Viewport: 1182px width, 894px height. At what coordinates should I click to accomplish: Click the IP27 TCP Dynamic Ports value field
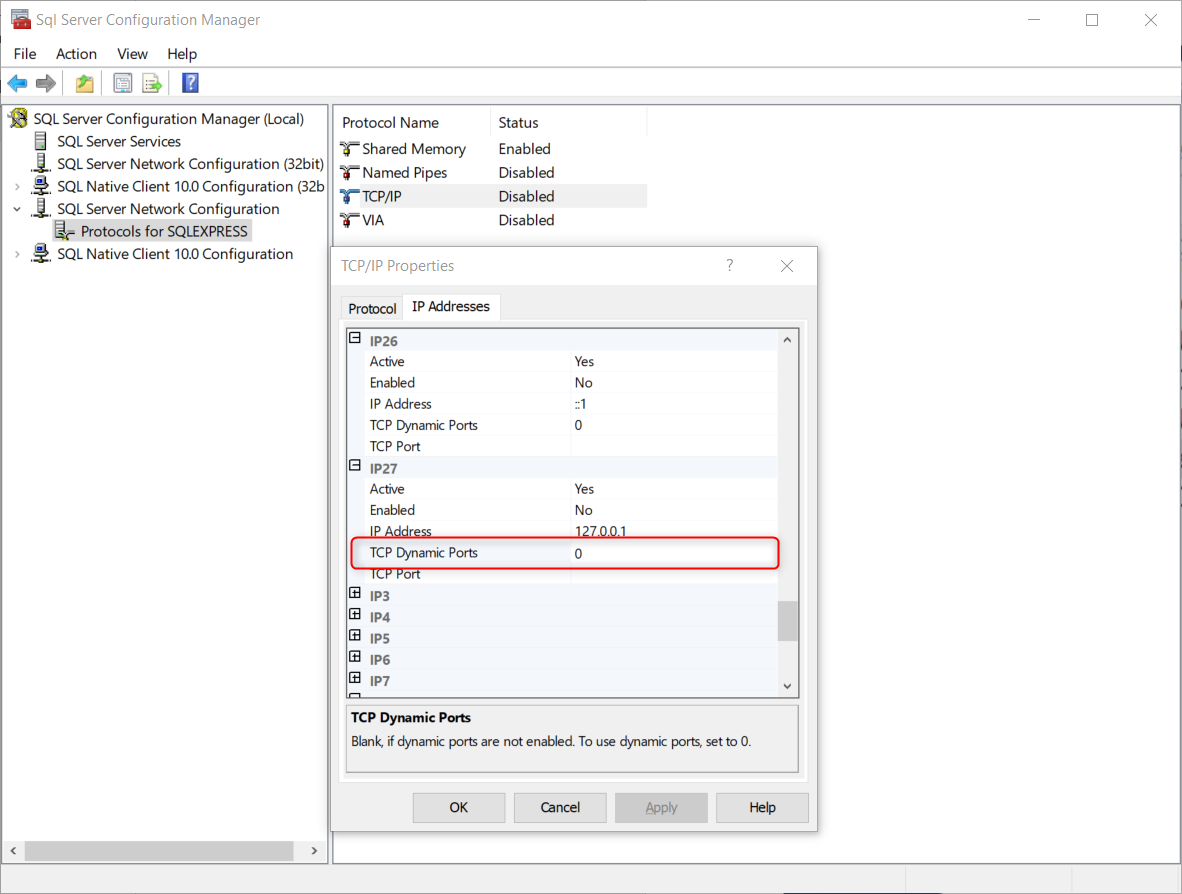point(674,553)
